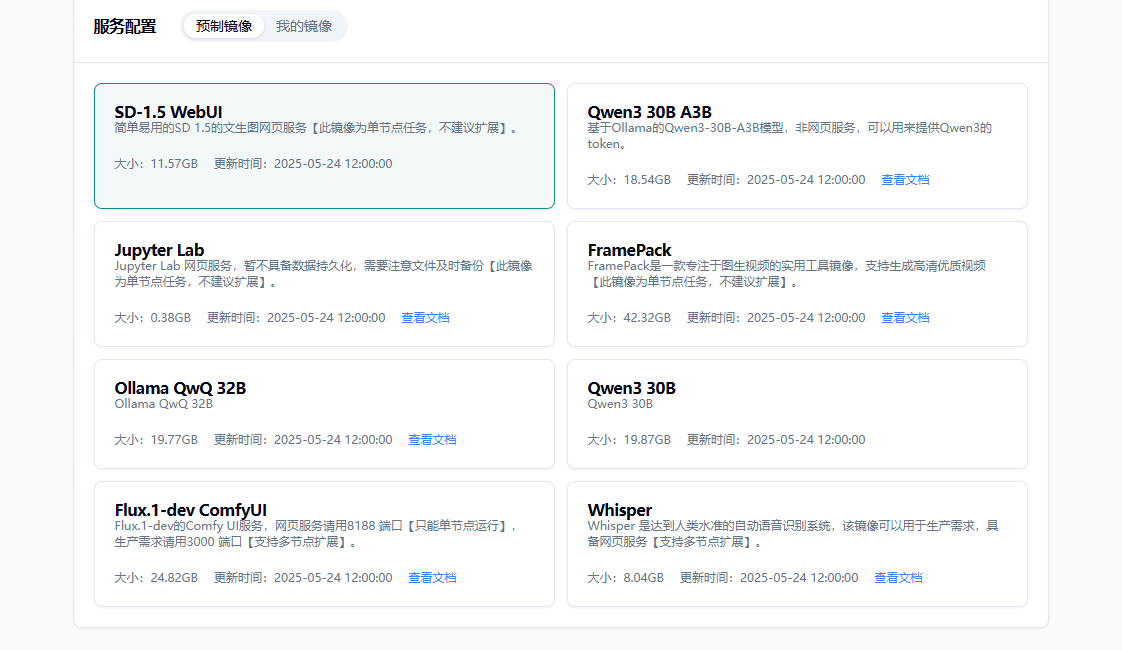Choose the Qwen3 30B image card
Image resolution: width=1122 pixels, height=650 pixels.
pos(797,413)
